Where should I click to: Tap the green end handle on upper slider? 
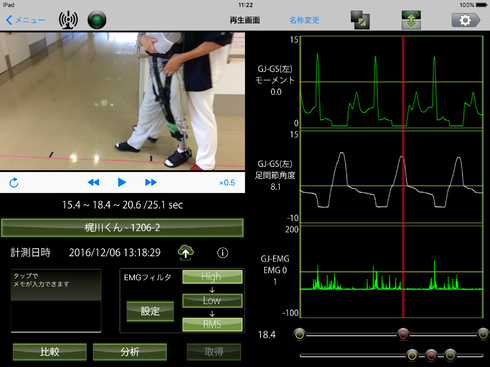pyautogui.click(x=483, y=334)
